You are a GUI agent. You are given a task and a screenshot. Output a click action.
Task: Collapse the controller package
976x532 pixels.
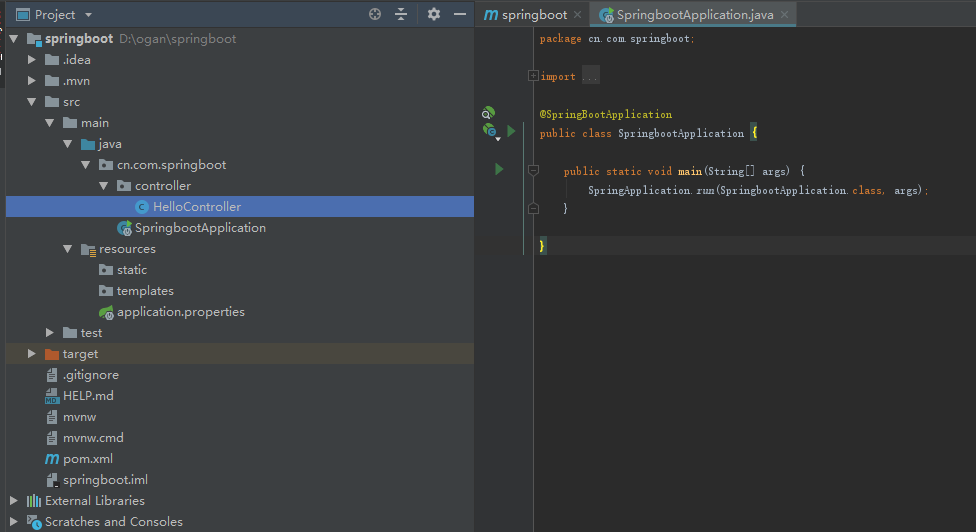(x=103, y=185)
